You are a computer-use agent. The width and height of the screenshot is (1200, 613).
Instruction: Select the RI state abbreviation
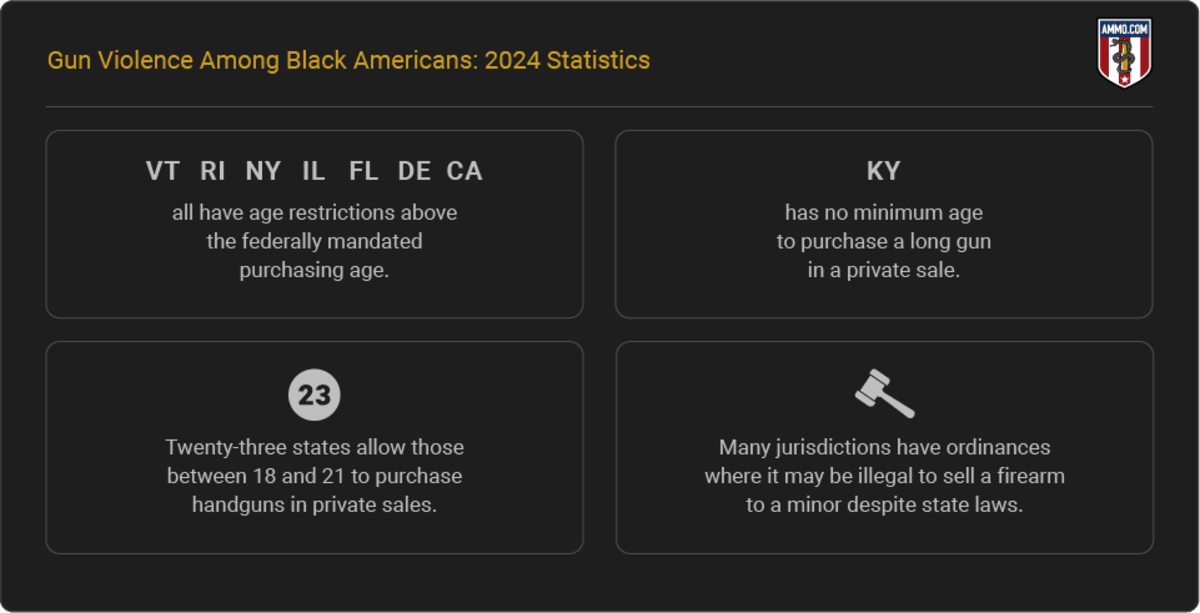pyautogui.click(x=212, y=171)
